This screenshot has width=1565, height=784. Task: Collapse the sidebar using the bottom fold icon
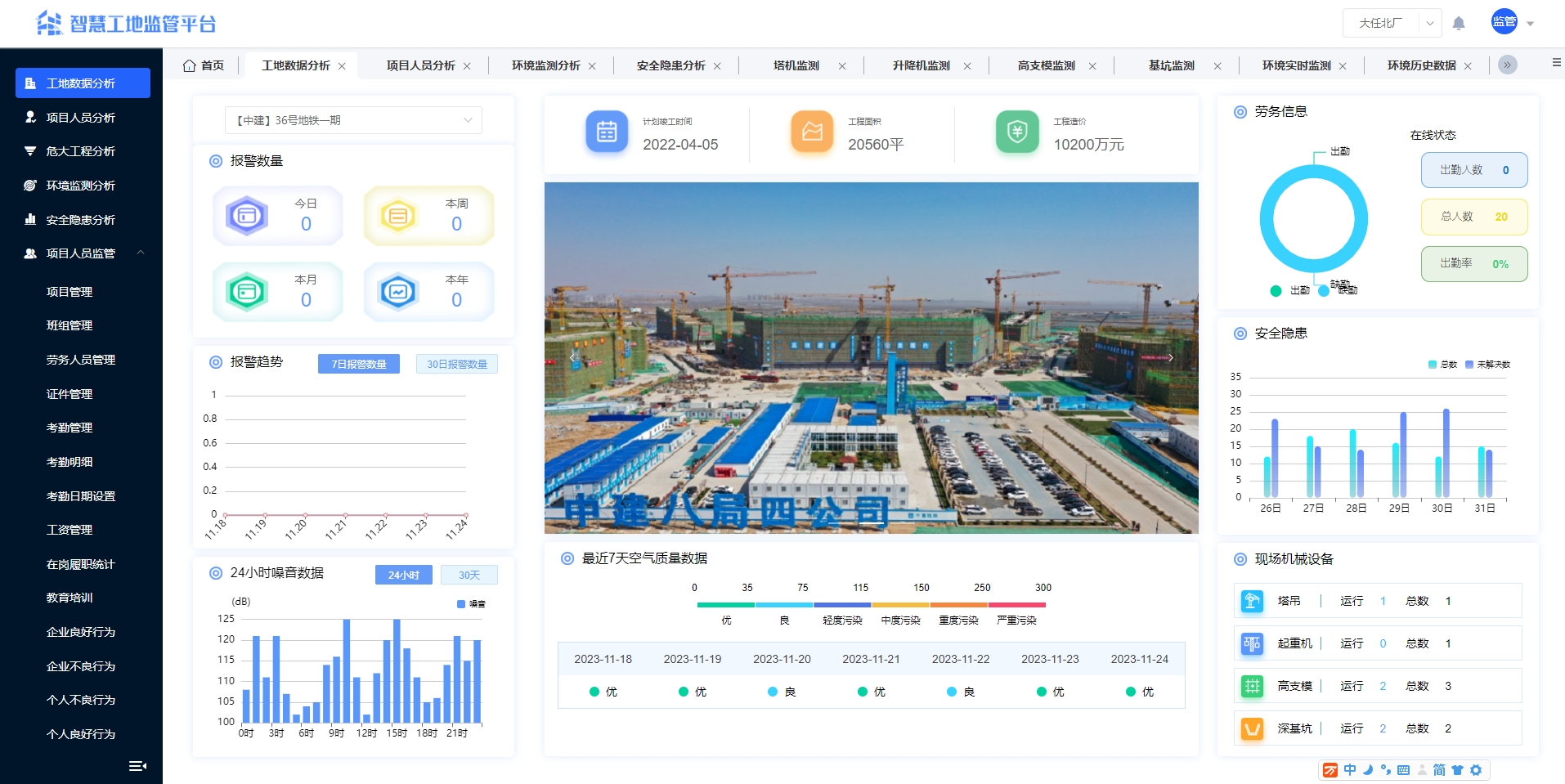[137, 766]
